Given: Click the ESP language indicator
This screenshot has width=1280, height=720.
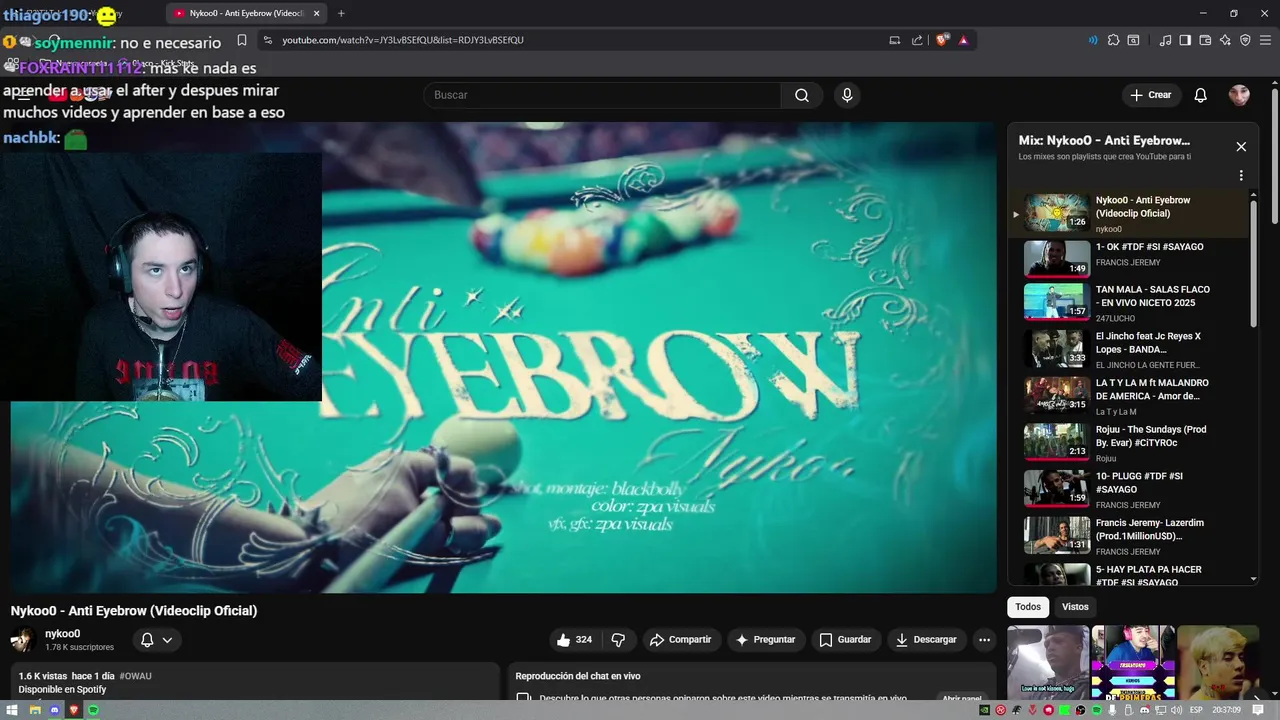Looking at the screenshot, I should click(x=1196, y=710).
